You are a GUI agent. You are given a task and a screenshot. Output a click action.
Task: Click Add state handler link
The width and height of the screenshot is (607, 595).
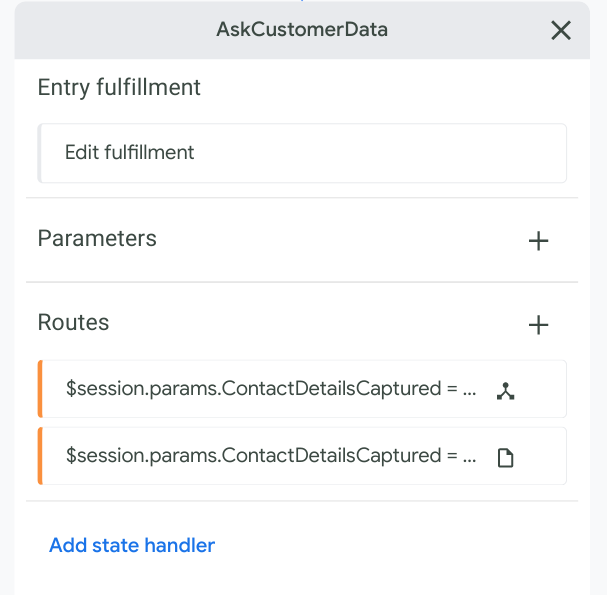point(132,545)
